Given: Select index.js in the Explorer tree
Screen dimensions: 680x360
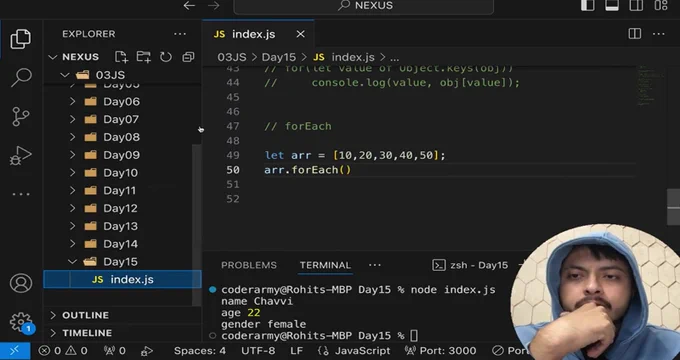Looking at the screenshot, I should (x=122, y=279).
